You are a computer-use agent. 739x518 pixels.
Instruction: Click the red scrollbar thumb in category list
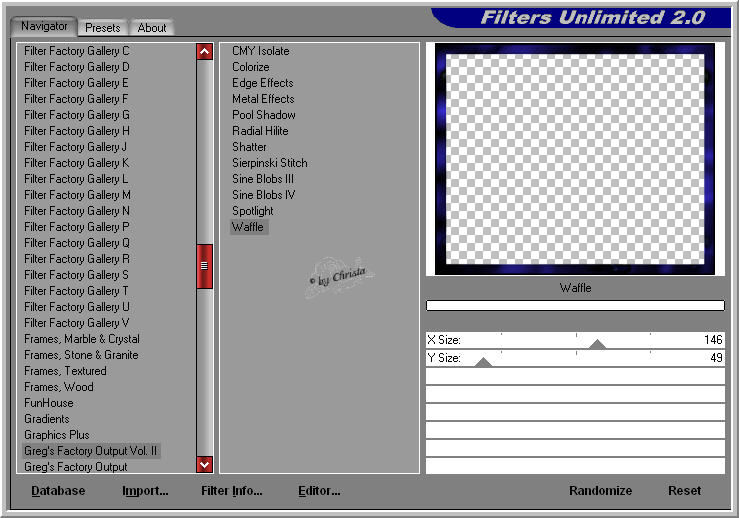coord(205,266)
